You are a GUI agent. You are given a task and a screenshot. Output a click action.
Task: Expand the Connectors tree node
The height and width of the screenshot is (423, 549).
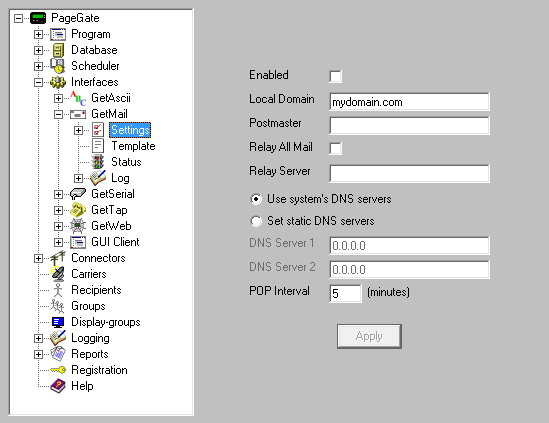pyautogui.click(x=38, y=258)
